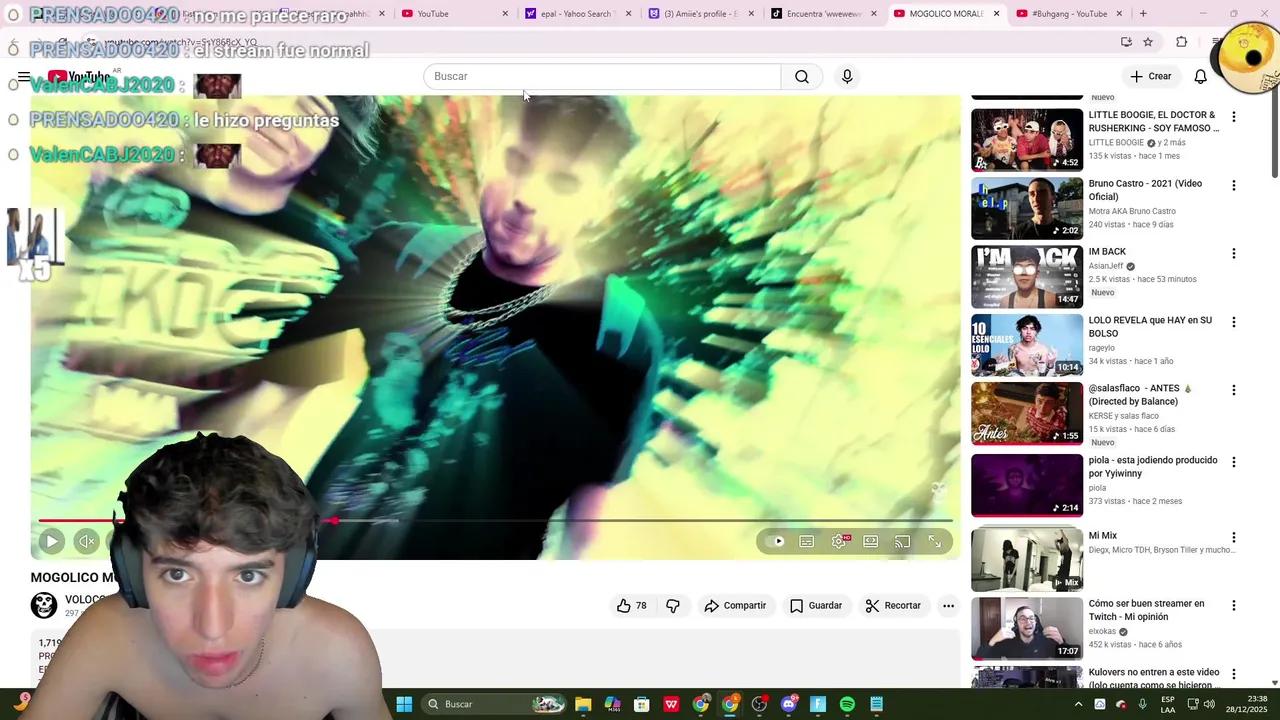Open options for Cómo ser buen streamer video
1280x720 pixels.
tap(1233, 605)
